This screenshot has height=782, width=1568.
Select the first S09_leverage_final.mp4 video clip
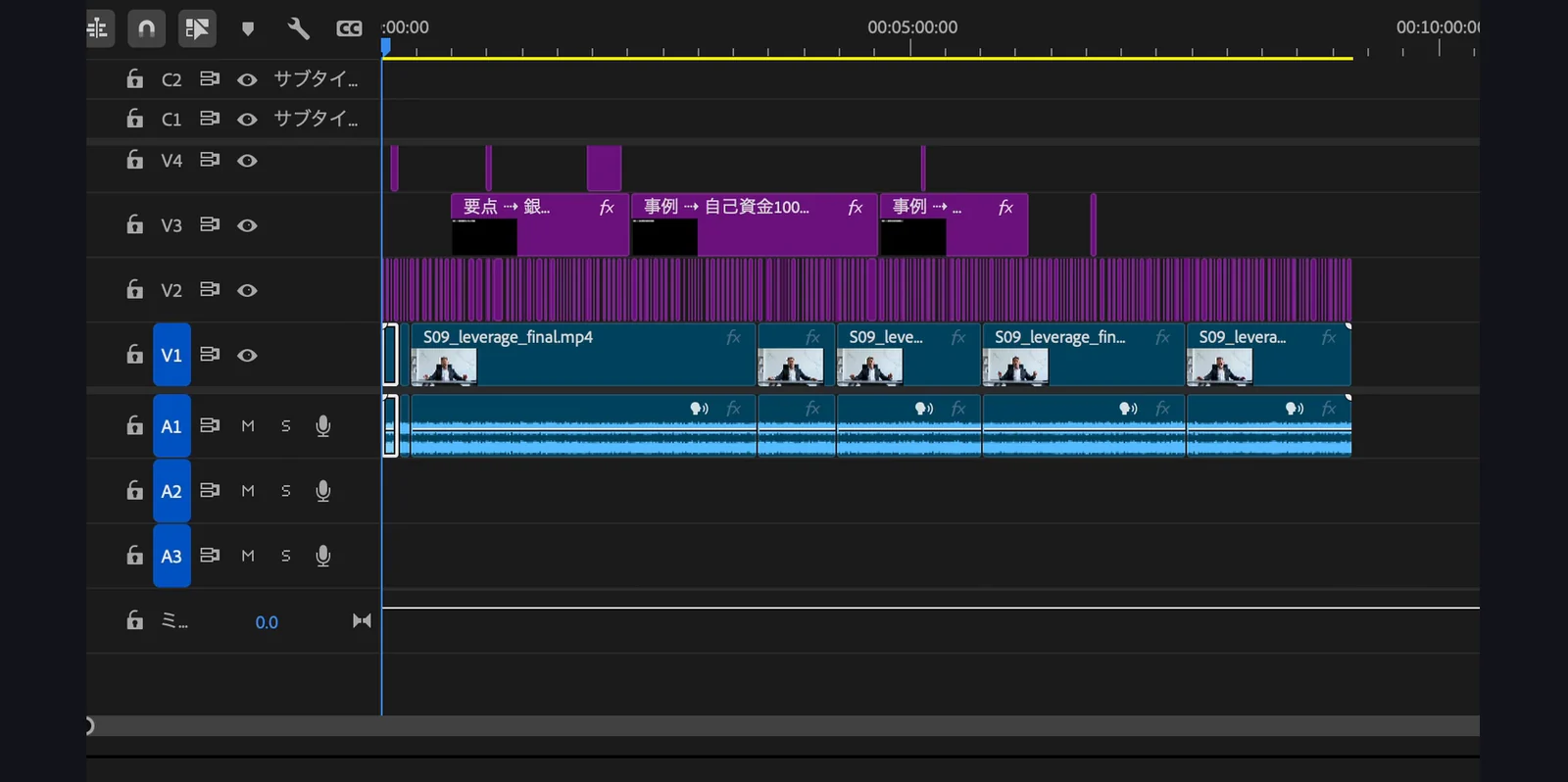tap(583, 355)
